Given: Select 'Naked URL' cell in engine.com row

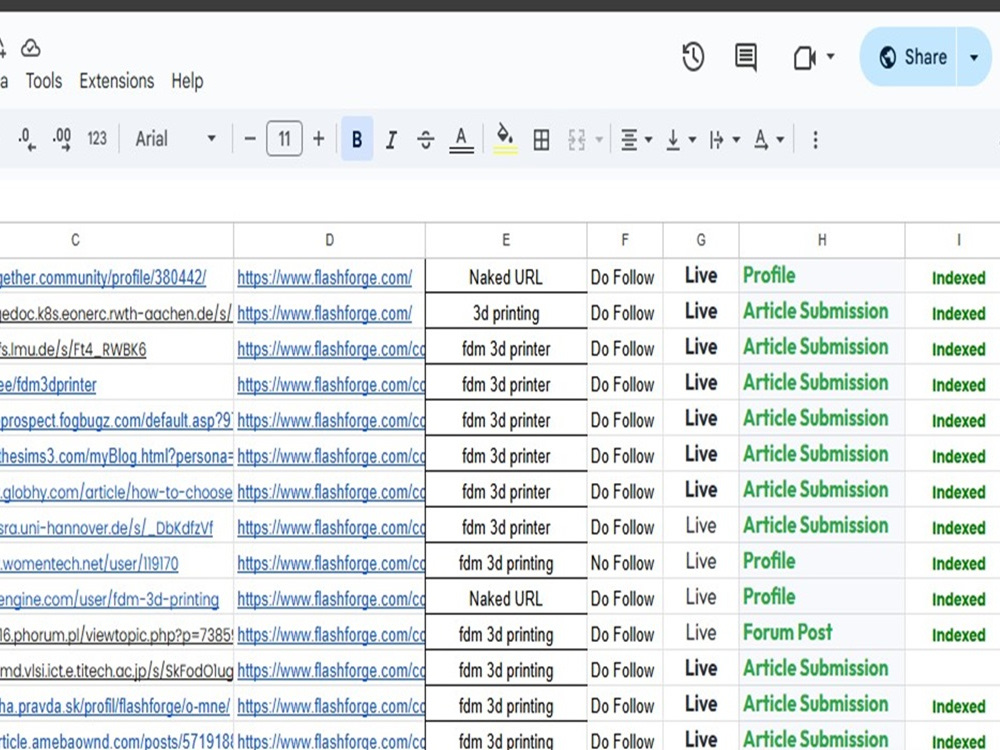Looking at the screenshot, I should coord(506,599).
